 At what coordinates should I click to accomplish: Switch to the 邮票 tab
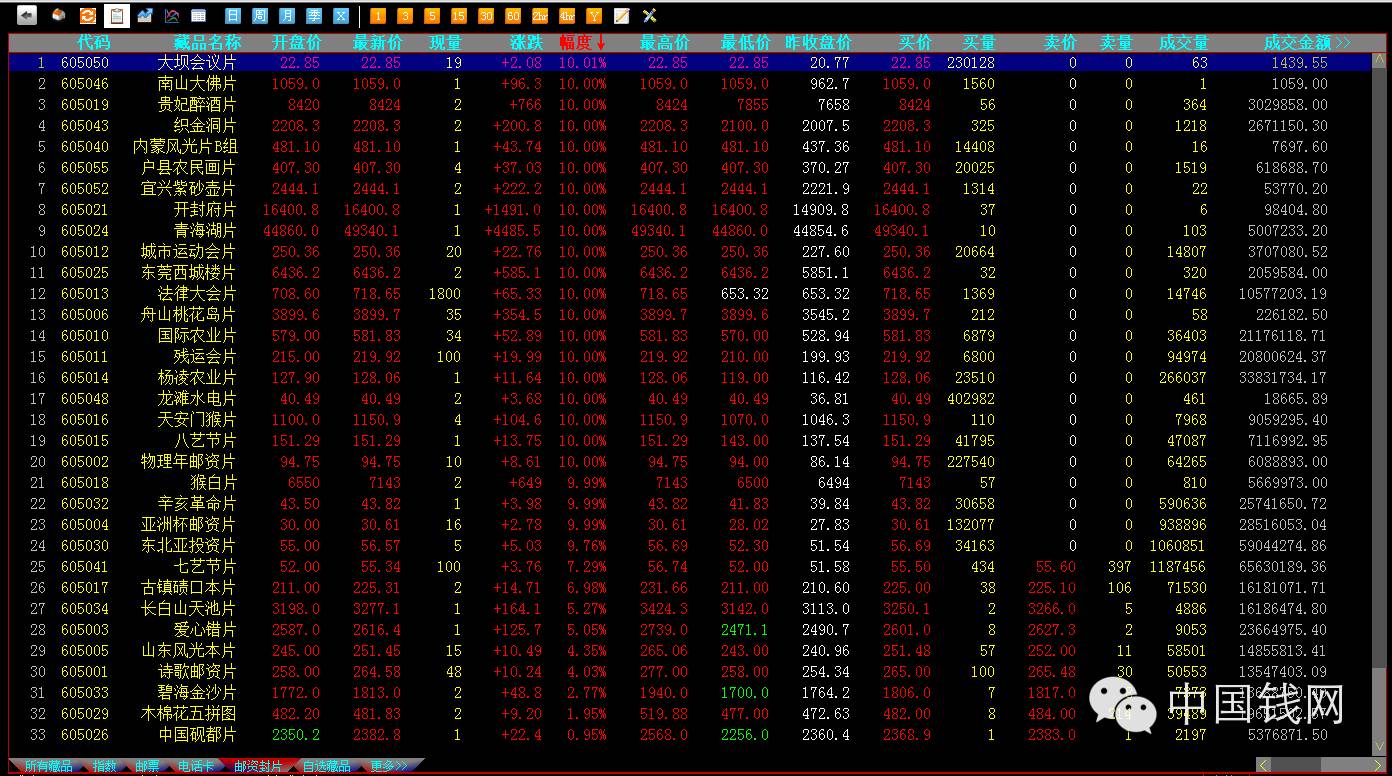[x=147, y=766]
